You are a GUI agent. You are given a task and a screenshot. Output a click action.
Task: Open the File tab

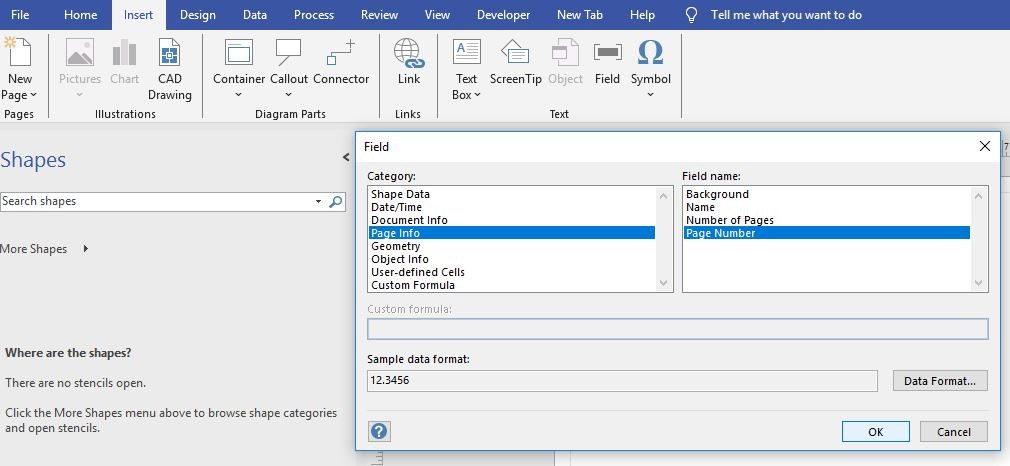point(20,15)
